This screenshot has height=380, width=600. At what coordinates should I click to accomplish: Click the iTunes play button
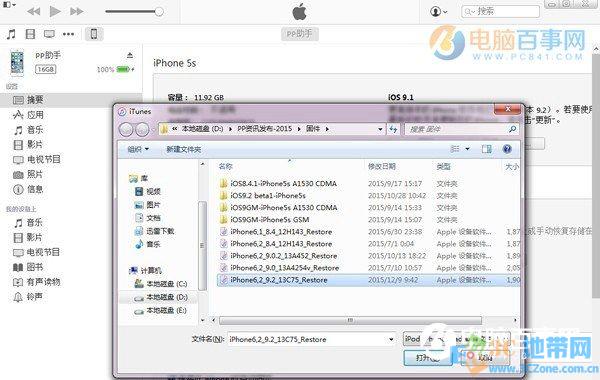click(55, 11)
